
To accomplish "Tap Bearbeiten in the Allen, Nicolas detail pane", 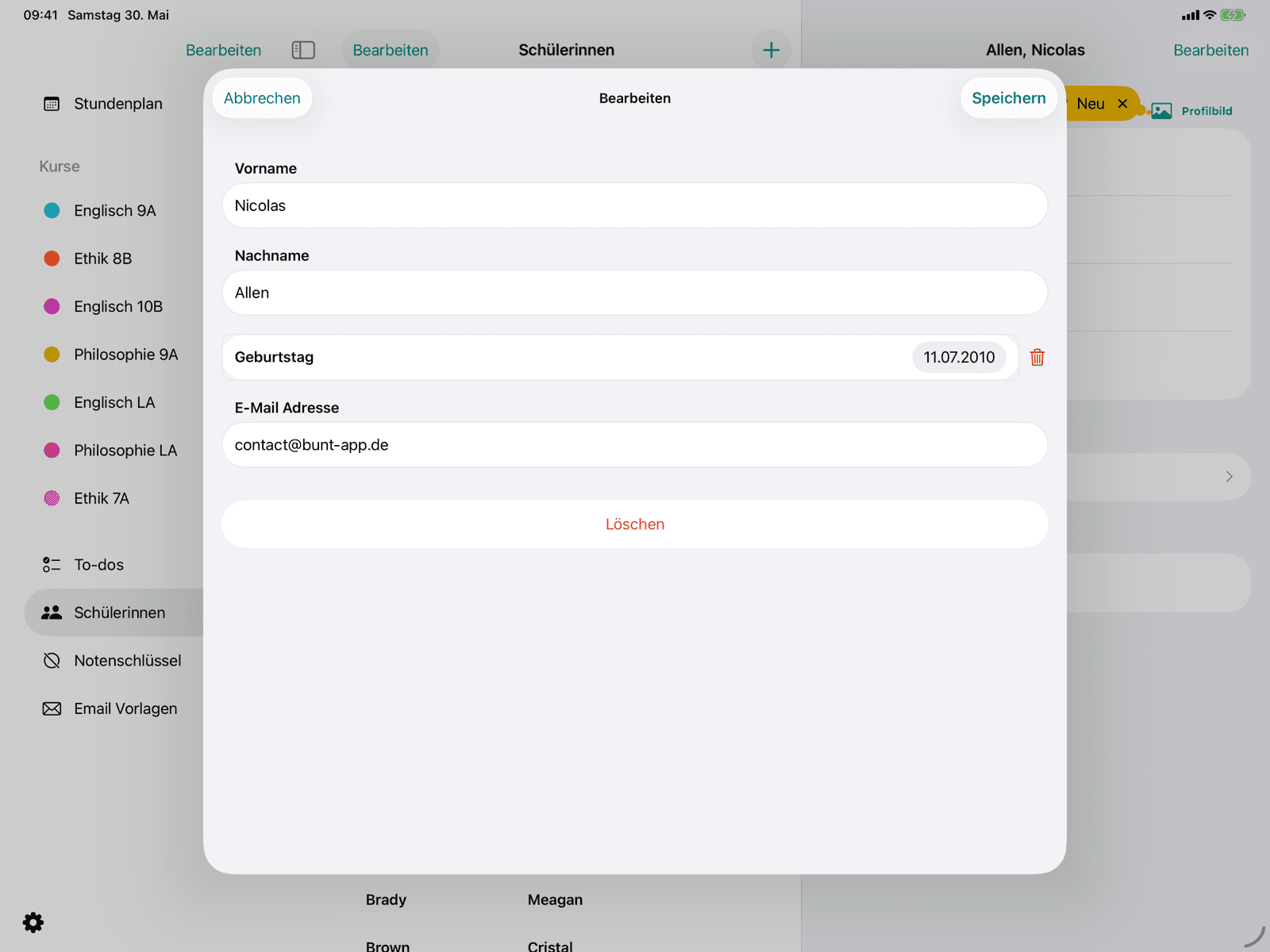I will [x=1210, y=50].
